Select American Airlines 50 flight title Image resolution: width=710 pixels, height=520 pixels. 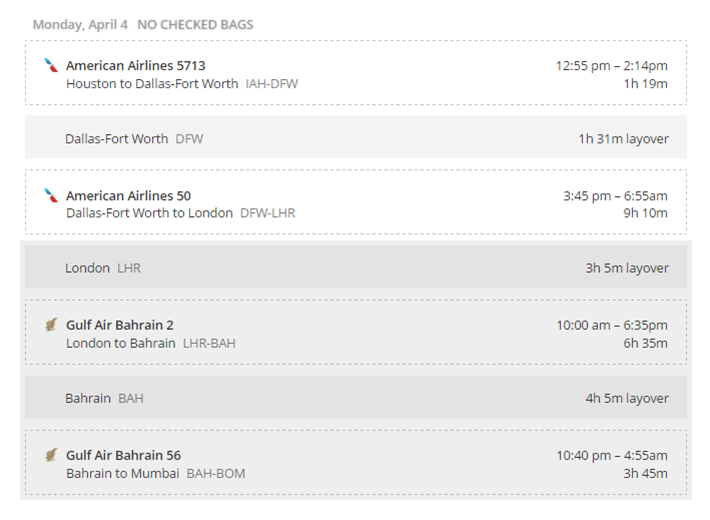(128, 196)
